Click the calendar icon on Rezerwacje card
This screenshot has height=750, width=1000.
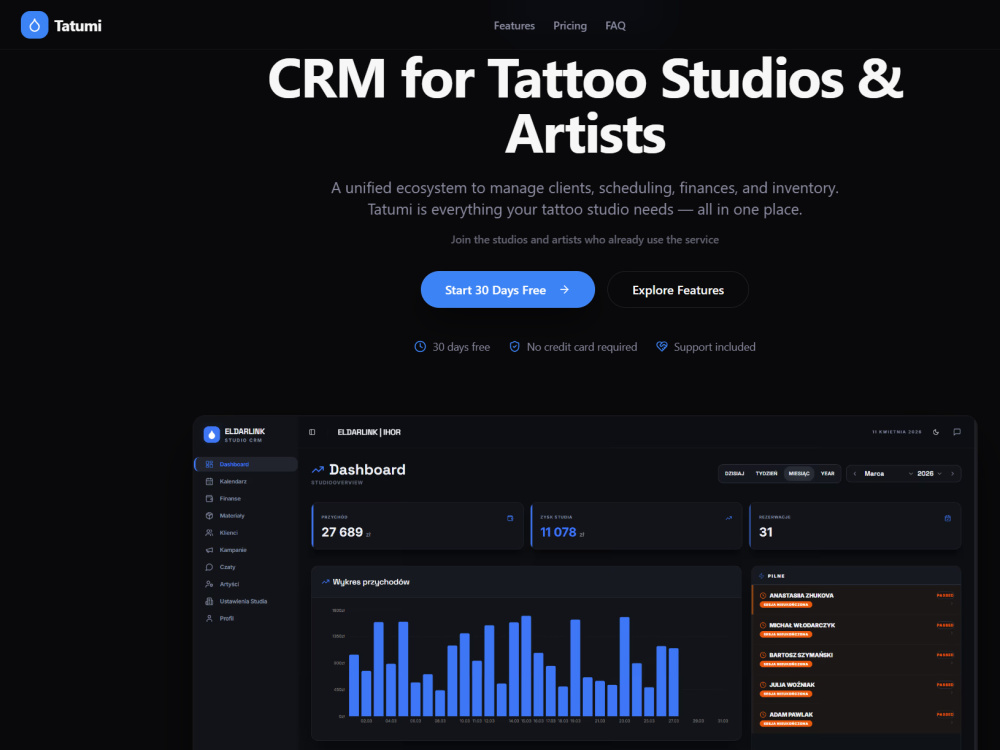click(x=948, y=518)
